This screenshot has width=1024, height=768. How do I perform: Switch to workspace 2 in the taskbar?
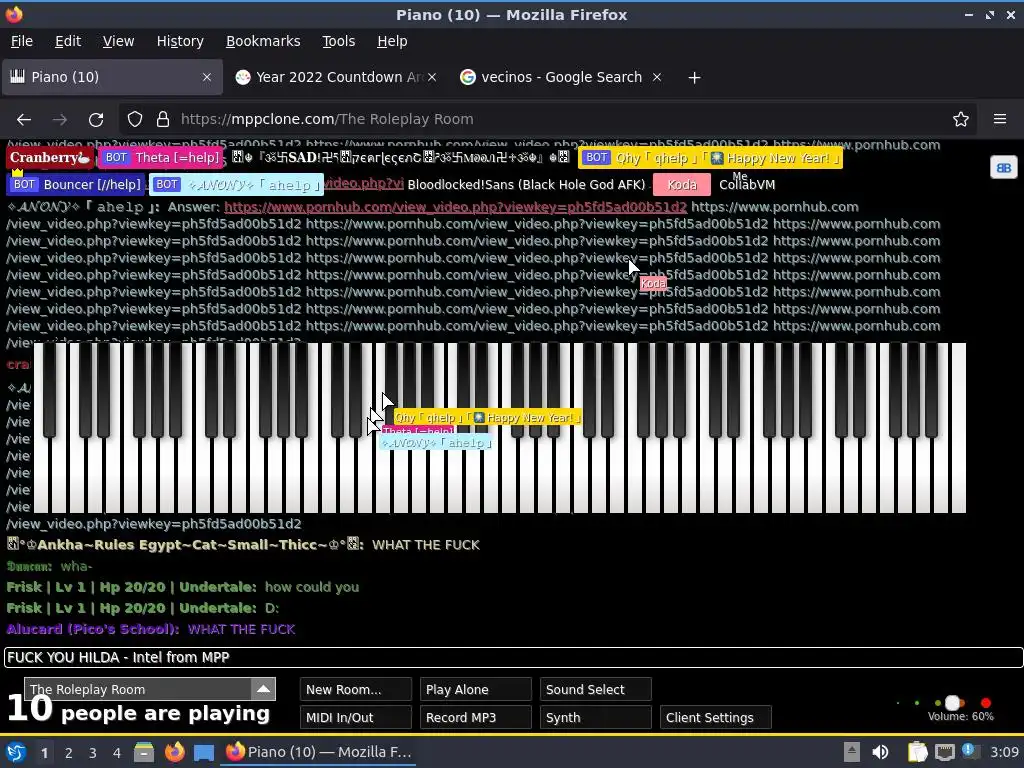pyautogui.click(x=69, y=753)
